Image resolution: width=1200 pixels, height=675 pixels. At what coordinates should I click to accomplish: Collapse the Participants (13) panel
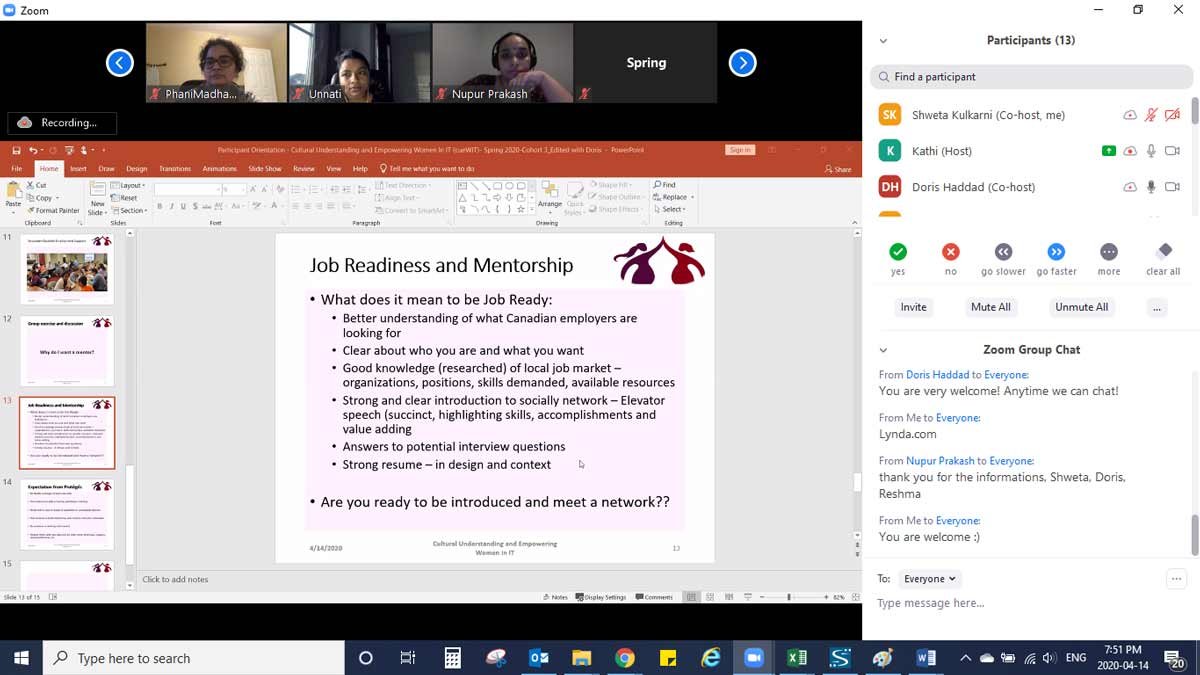[883, 41]
